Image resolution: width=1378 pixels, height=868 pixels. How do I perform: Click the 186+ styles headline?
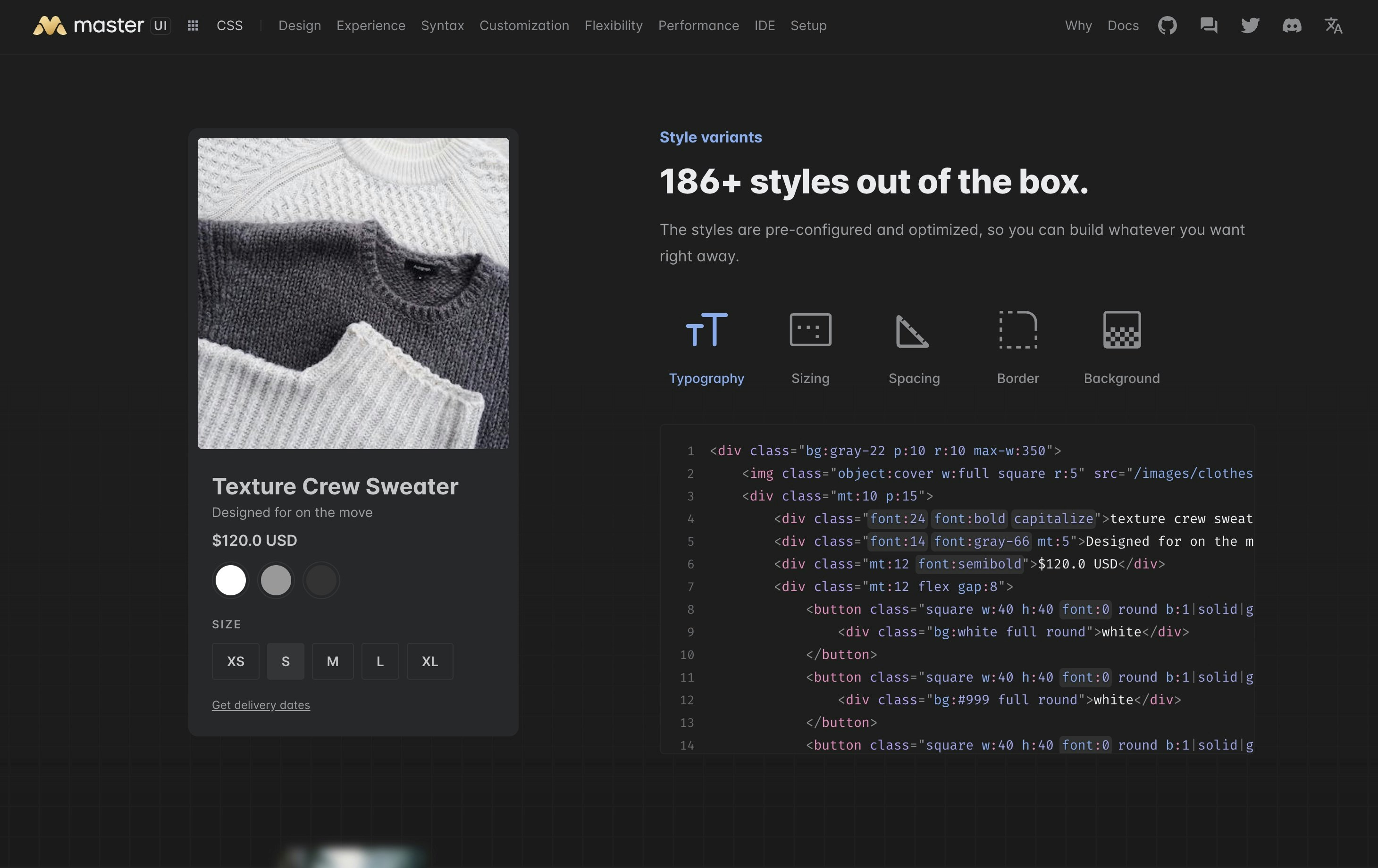point(874,181)
